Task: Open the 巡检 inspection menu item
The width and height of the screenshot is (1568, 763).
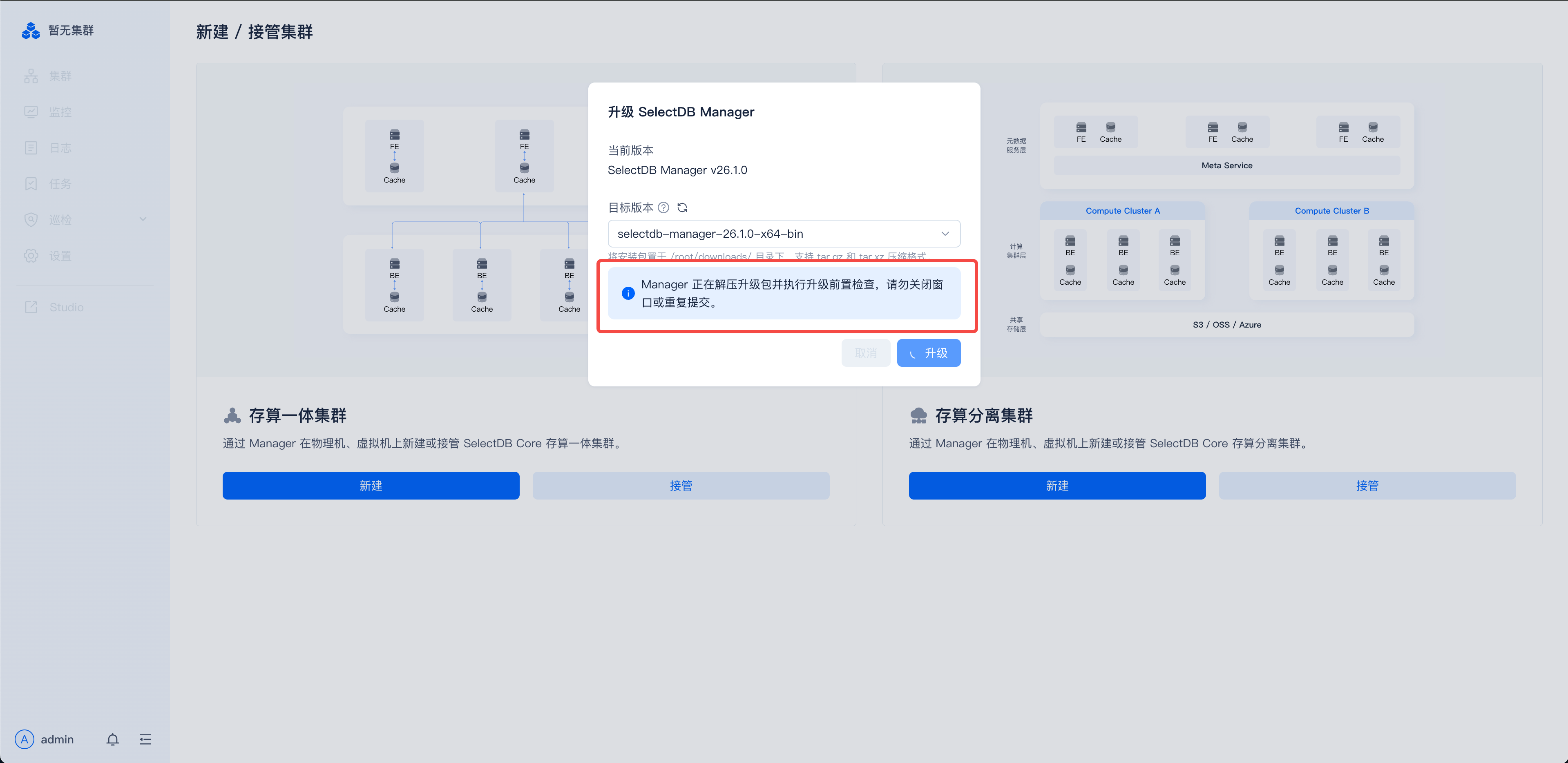Action: [85, 220]
